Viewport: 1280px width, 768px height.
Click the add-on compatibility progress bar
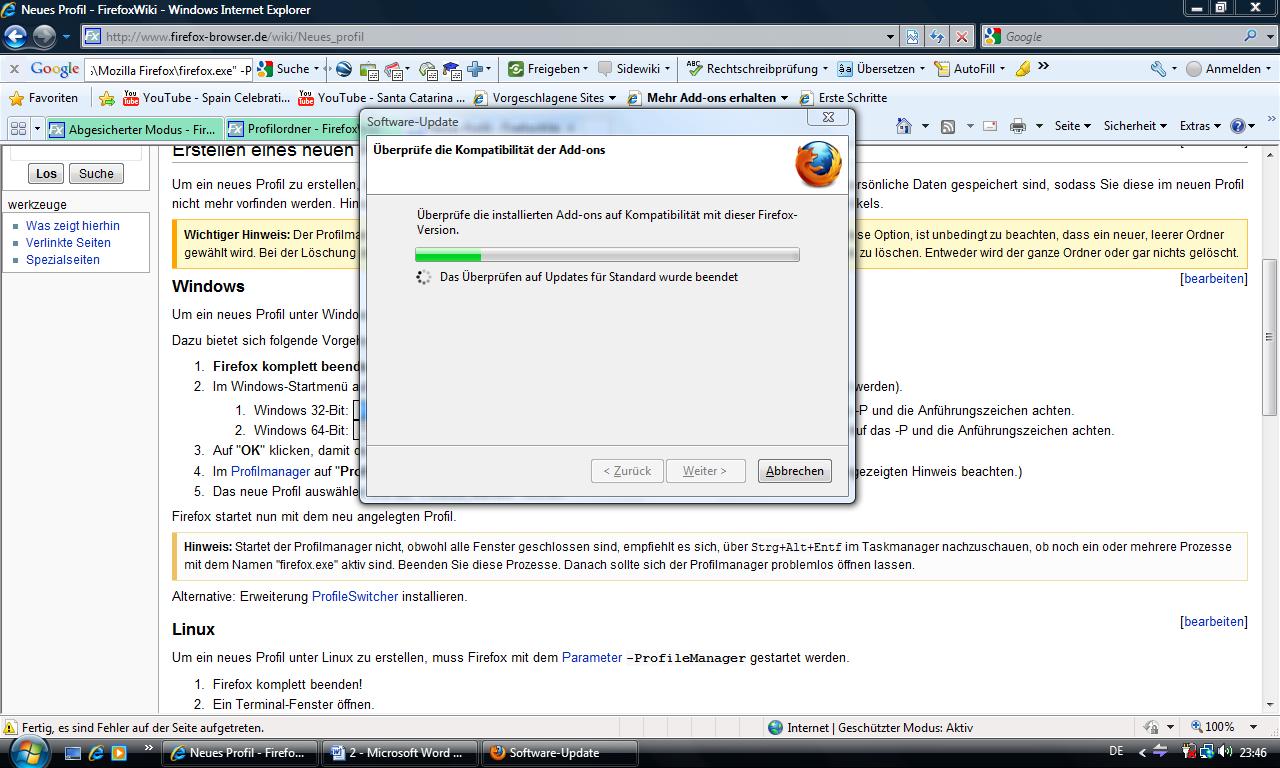tap(607, 255)
